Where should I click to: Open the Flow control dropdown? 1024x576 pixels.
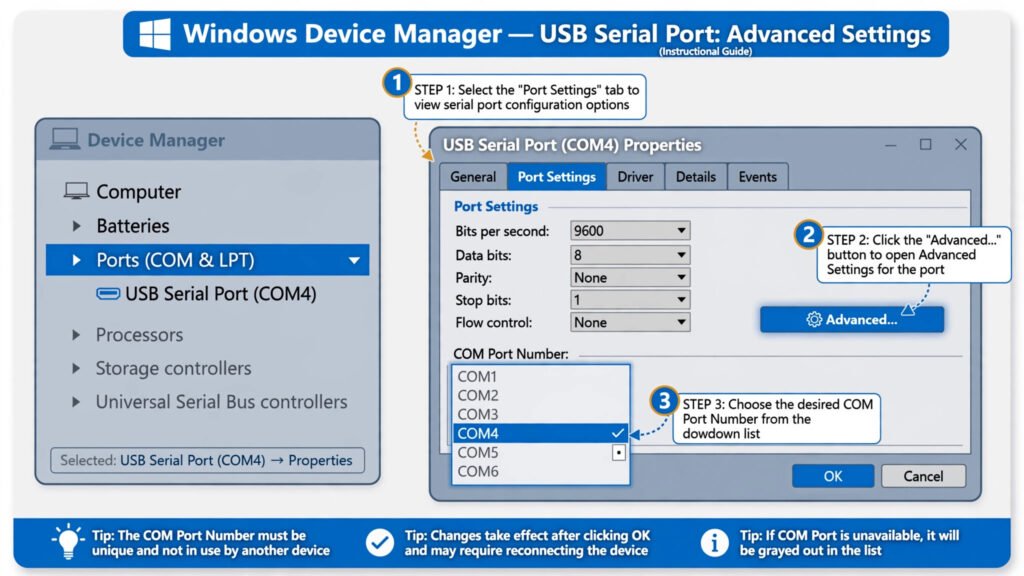[630, 322]
